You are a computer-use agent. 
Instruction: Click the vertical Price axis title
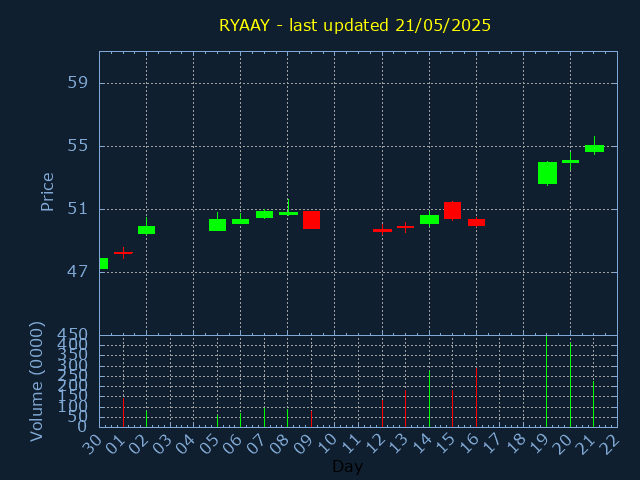tap(47, 192)
